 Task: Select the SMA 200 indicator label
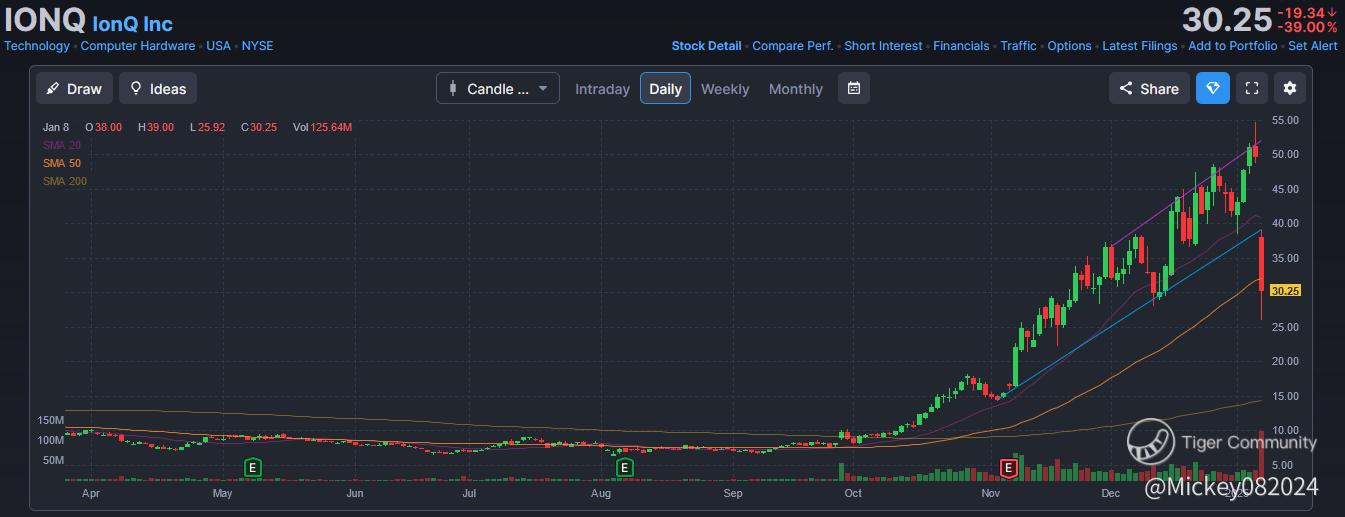click(65, 181)
